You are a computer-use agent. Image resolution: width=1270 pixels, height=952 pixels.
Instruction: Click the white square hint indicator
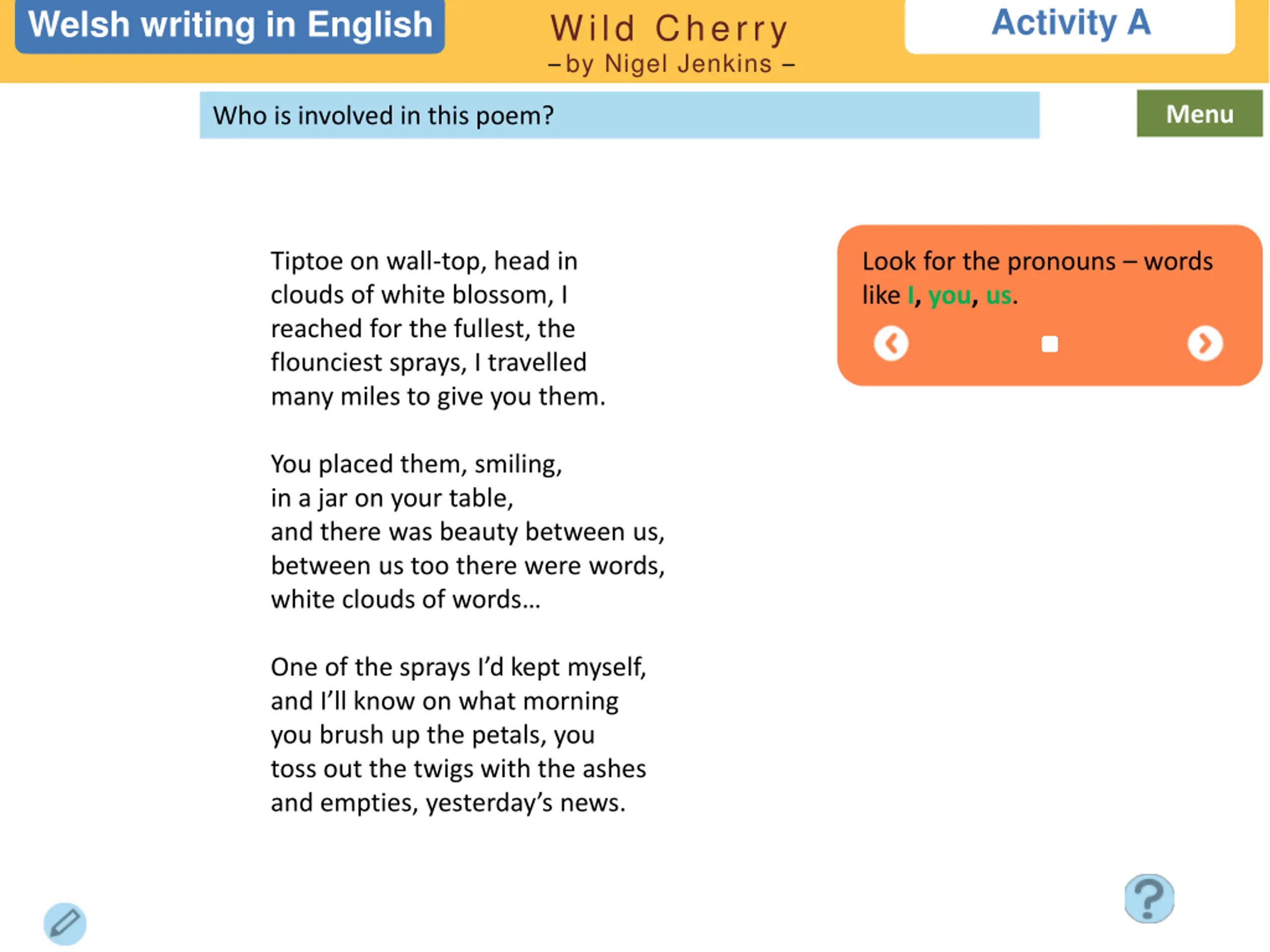tap(1050, 344)
